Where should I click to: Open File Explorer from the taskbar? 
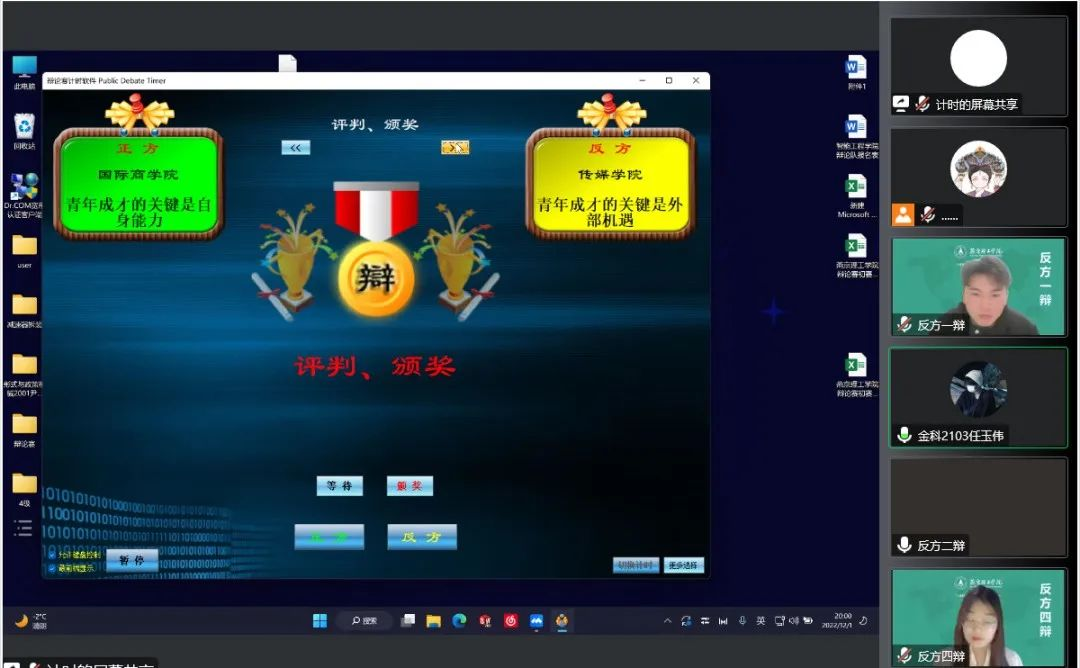point(433,621)
